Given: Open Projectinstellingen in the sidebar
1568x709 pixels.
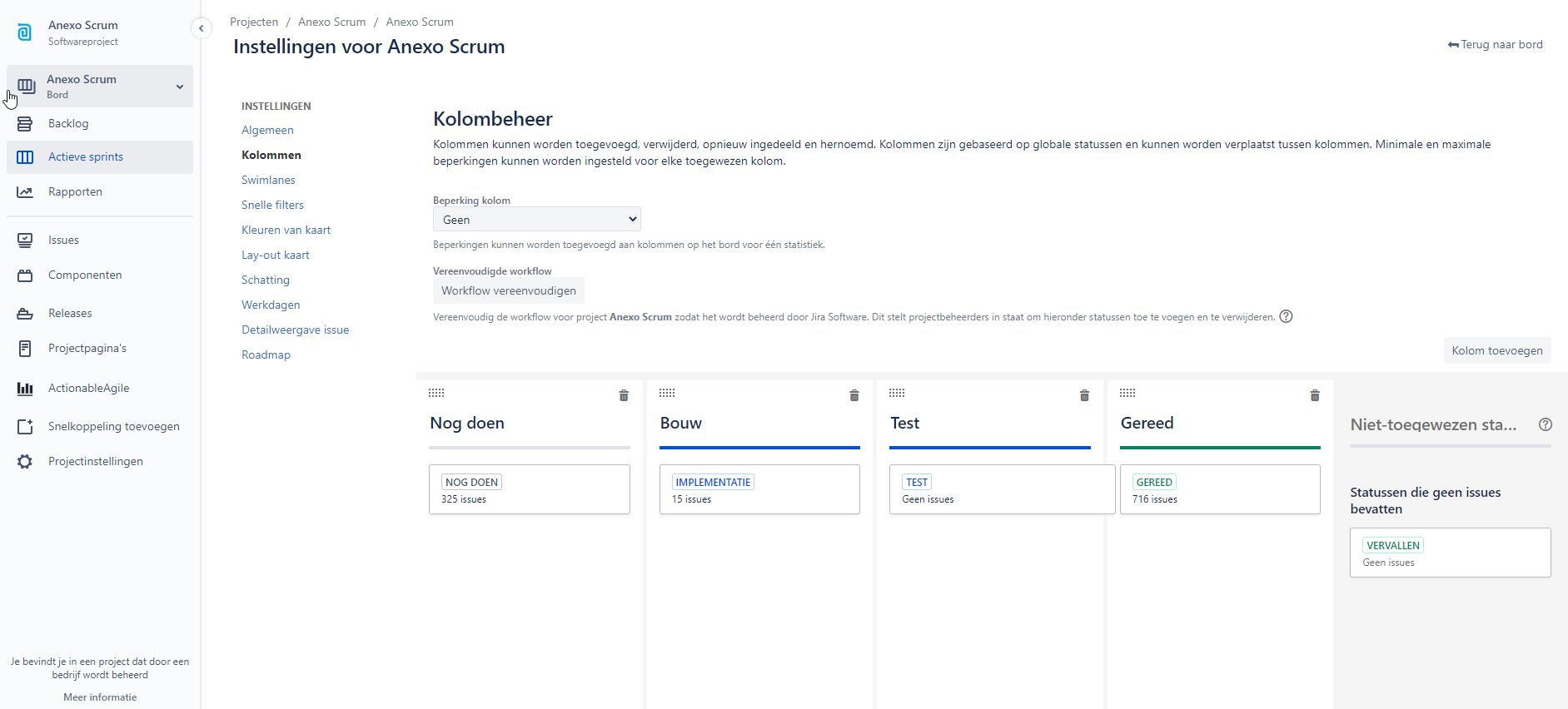Looking at the screenshot, I should click(100, 461).
